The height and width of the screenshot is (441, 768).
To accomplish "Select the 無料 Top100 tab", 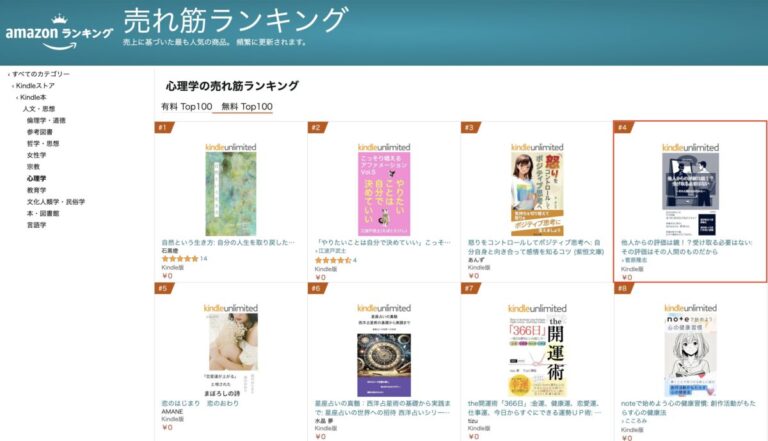I will (247, 106).
